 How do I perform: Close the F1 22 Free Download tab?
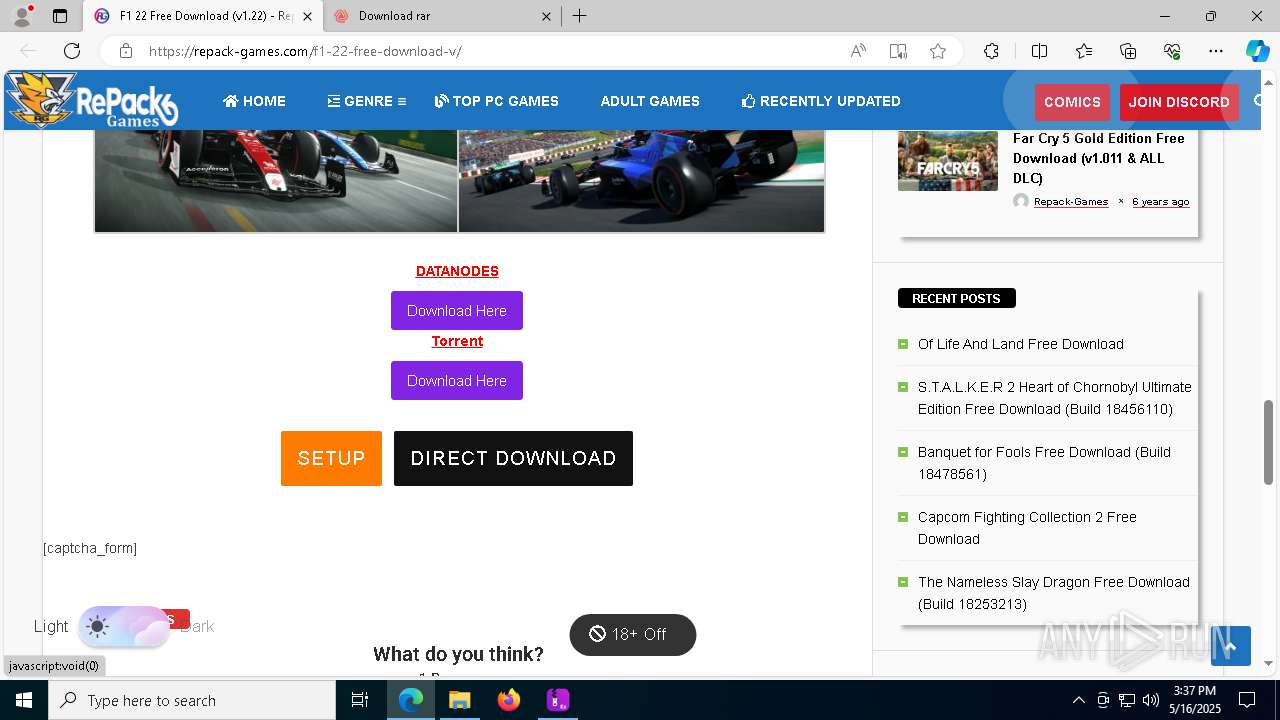coord(307,16)
